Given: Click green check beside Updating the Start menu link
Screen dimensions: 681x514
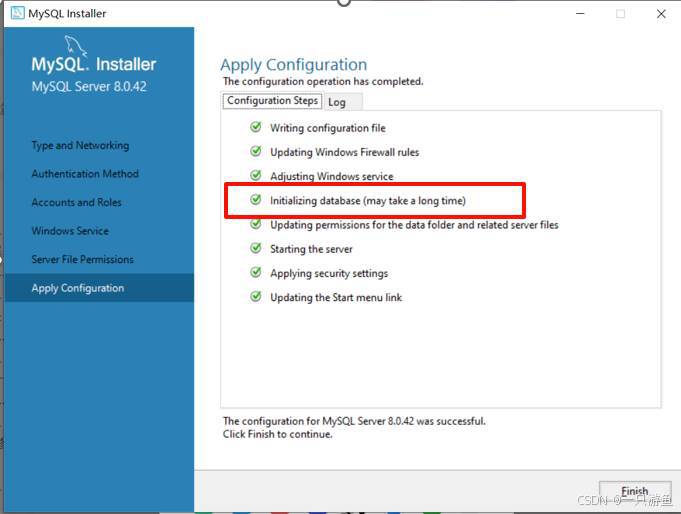Looking at the screenshot, I should click(x=256, y=296).
